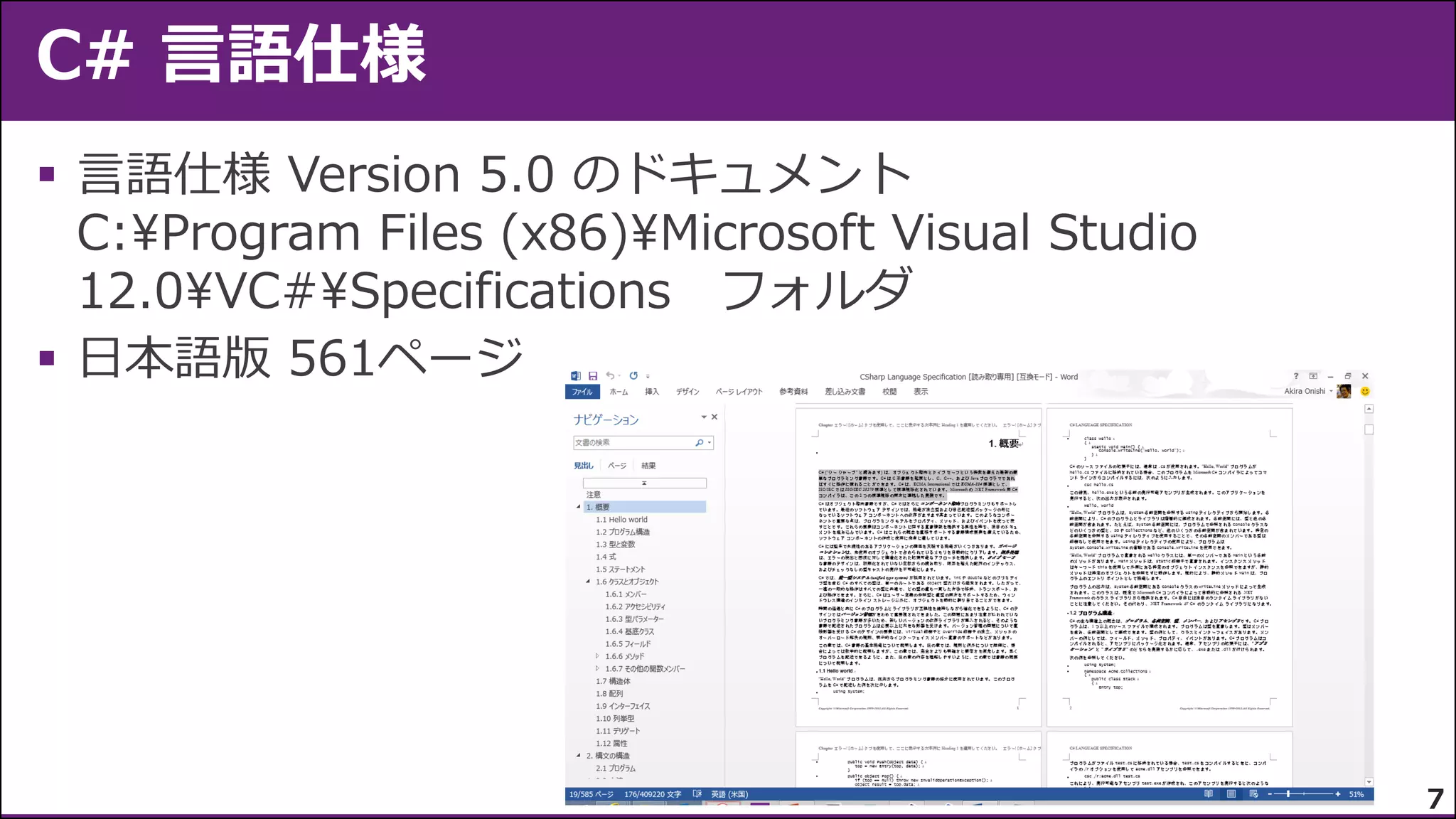Open the Customize Quick Access Toolbar dropdown
Screen dimensions: 1456x819
[648, 377]
